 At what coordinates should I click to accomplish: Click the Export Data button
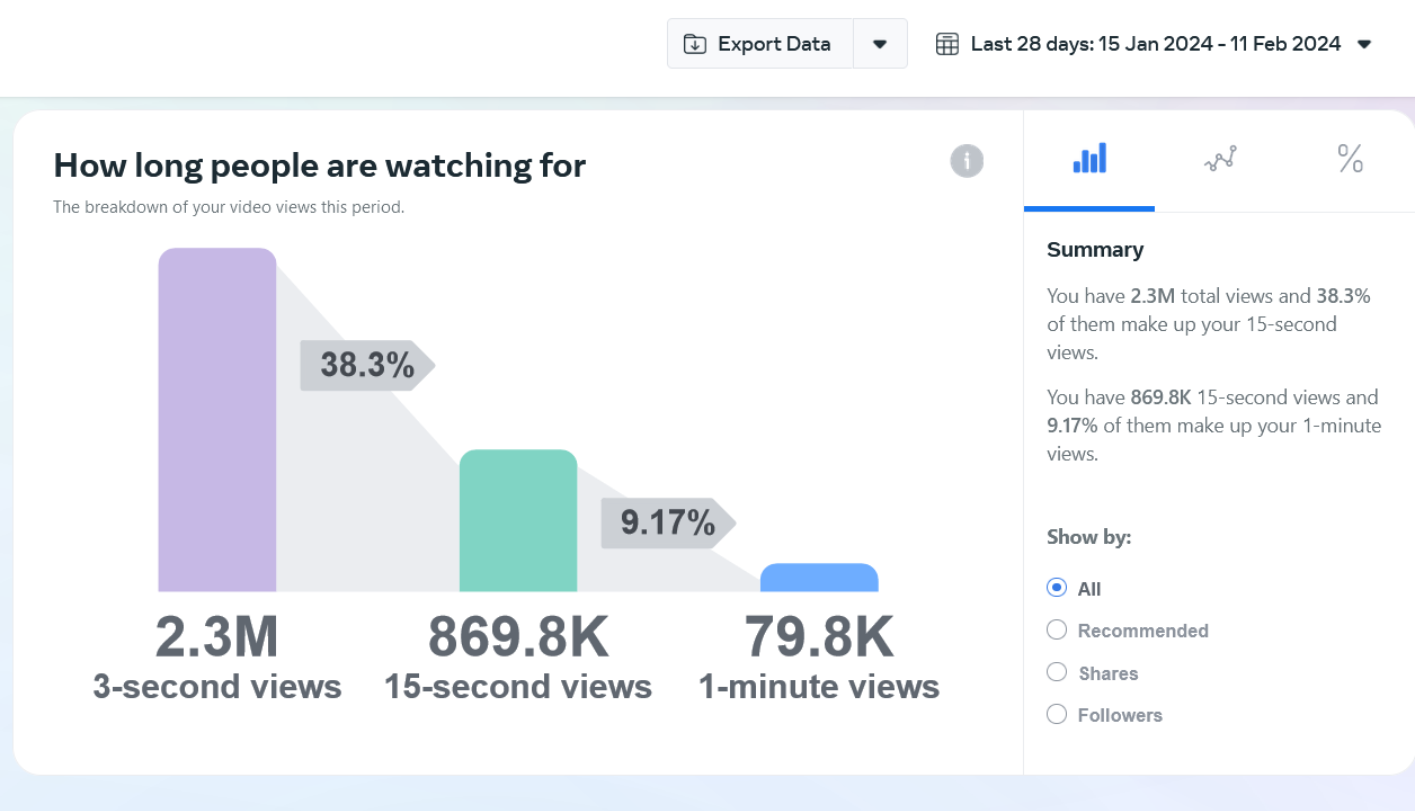(x=760, y=44)
